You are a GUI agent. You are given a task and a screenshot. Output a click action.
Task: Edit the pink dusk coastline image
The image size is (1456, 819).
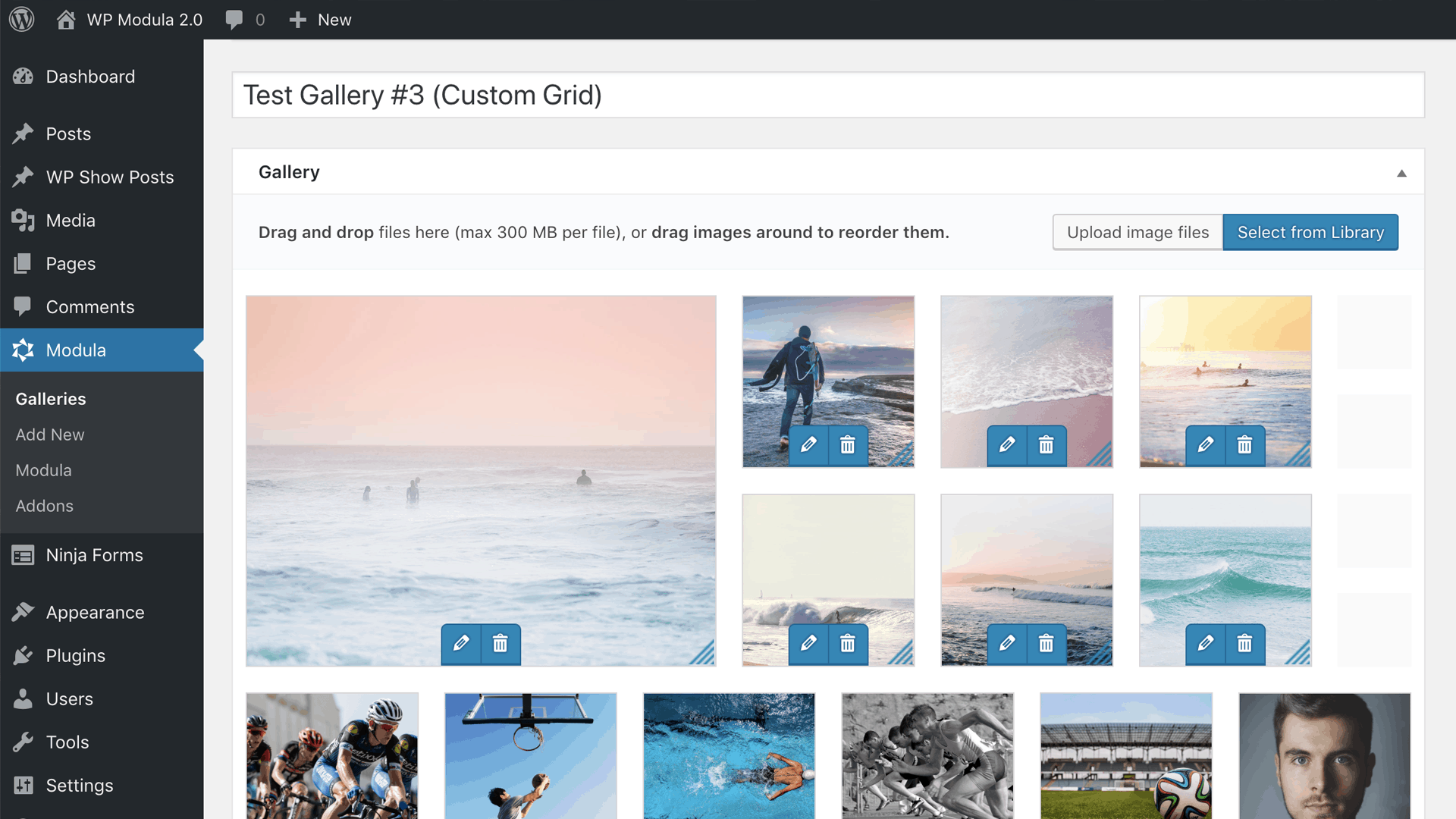point(1007,645)
